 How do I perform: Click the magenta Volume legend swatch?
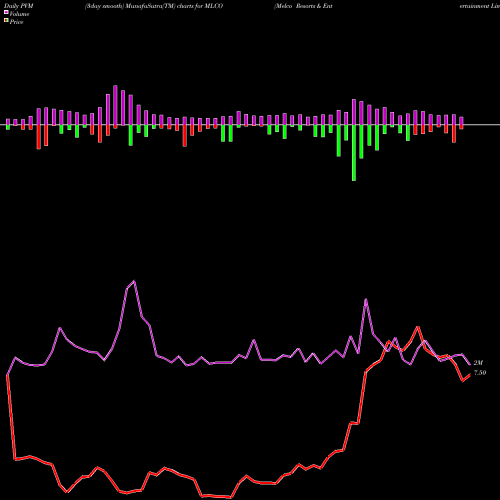pyautogui.click(x=6, y=12)
